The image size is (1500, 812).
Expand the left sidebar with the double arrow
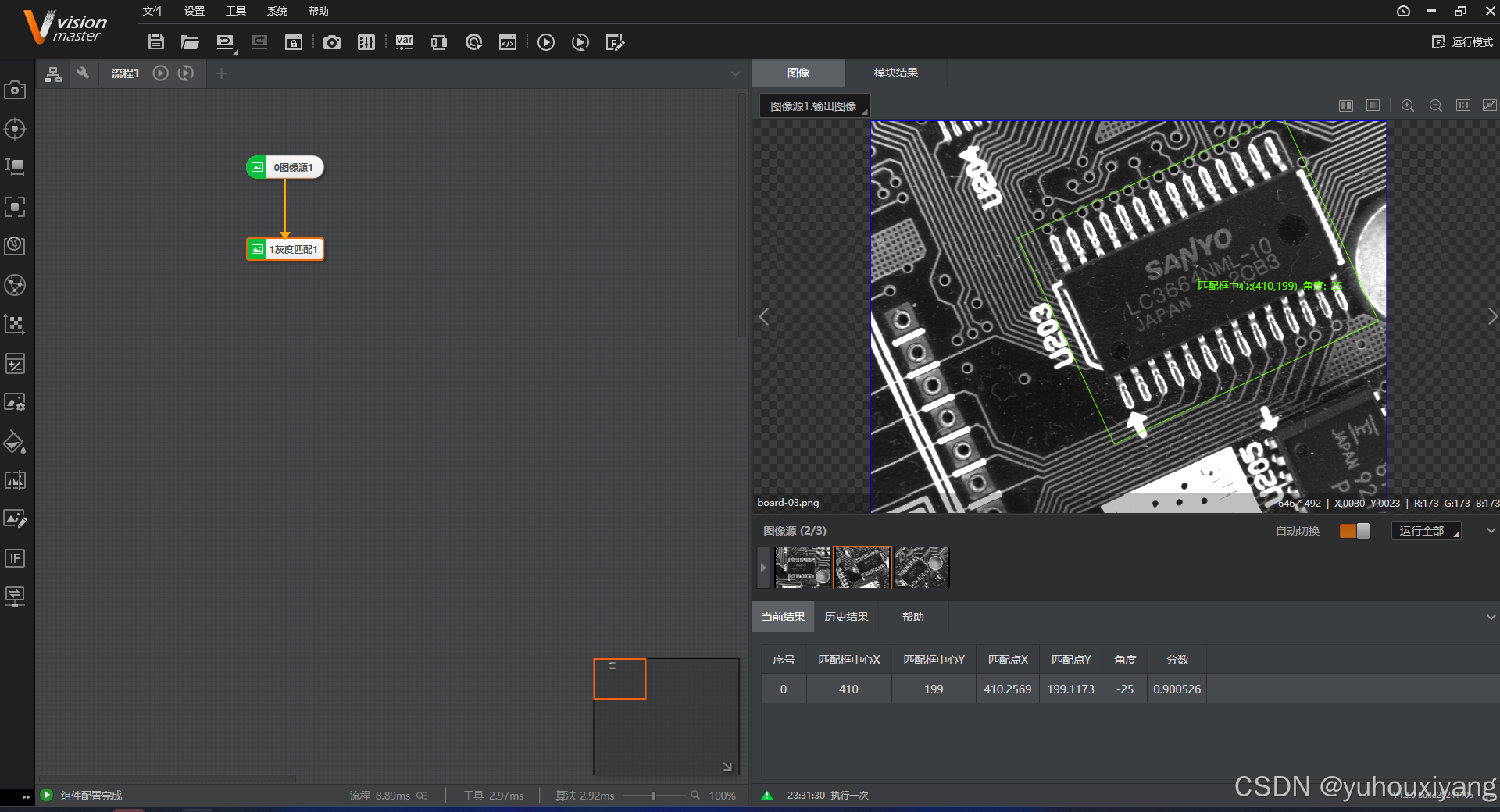click(26, 797)
